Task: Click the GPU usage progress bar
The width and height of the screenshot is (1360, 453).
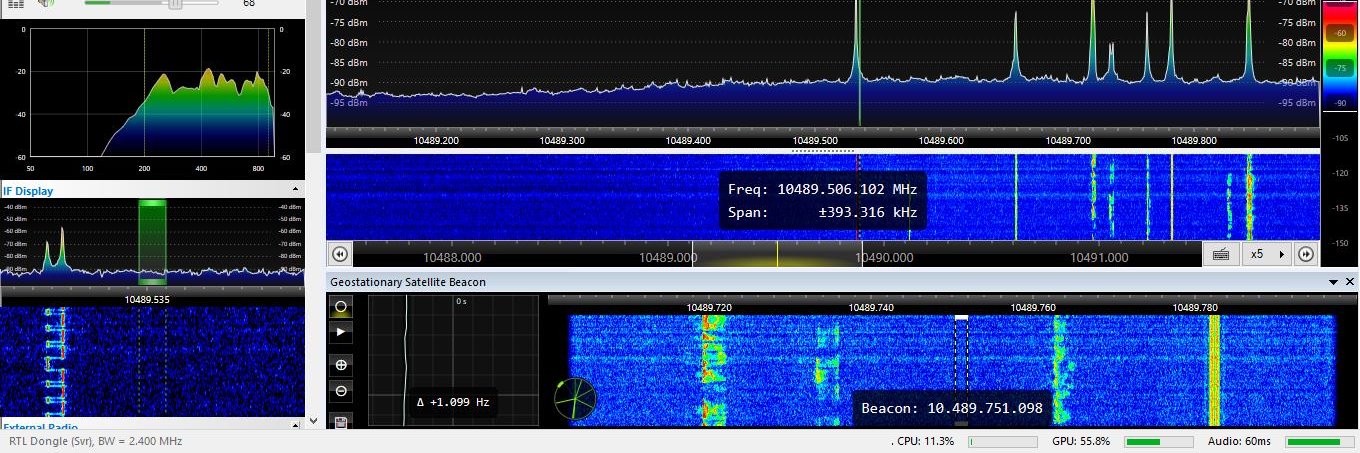Action: tap(1159, 441)
